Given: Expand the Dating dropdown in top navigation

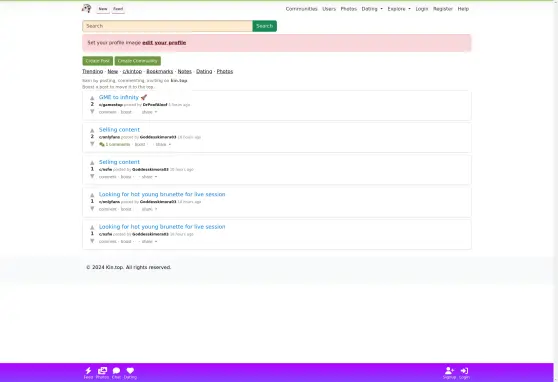Looking at the screenshot, I should (x=372, y=9).
